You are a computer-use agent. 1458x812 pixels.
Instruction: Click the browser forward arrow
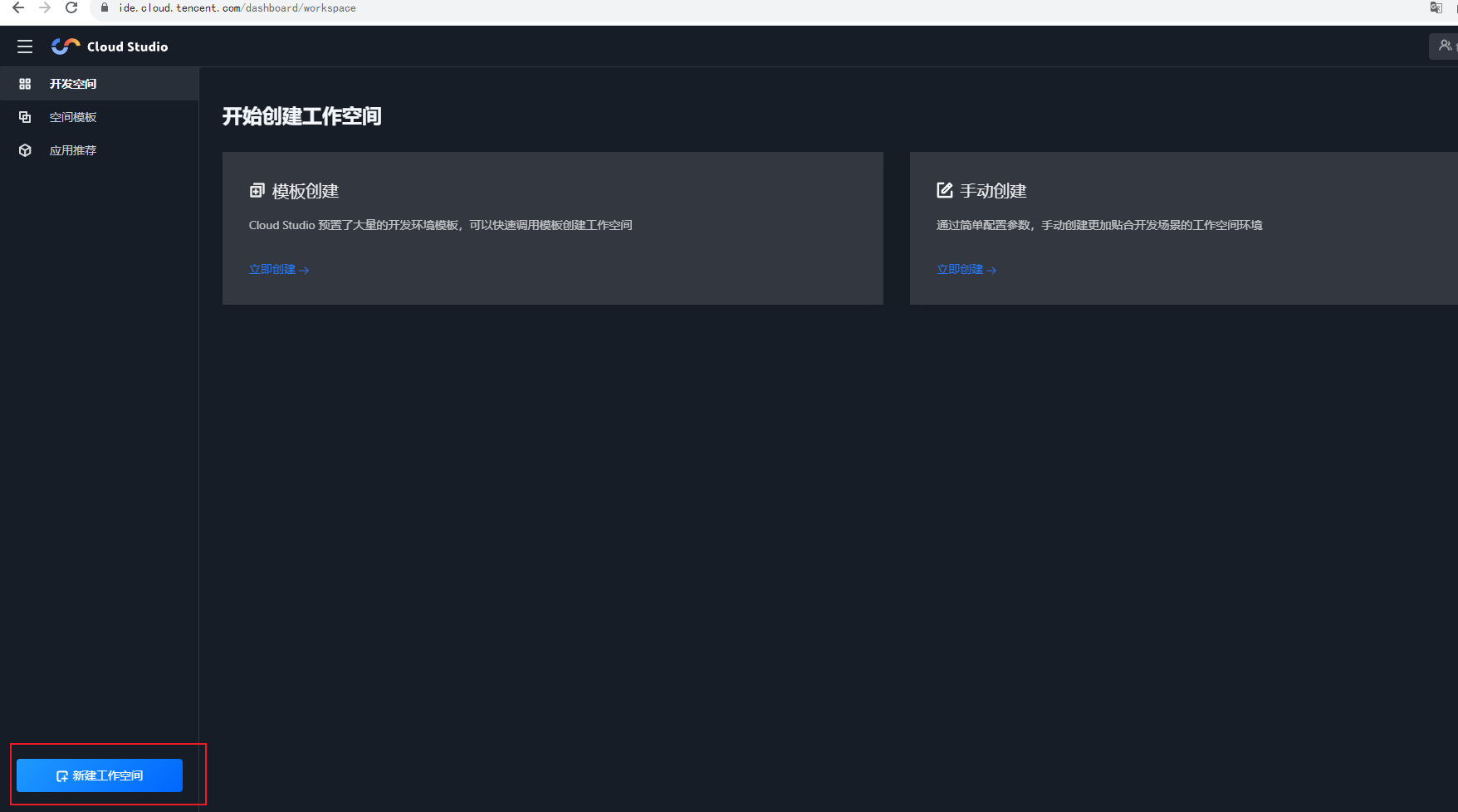pos(45,7)
